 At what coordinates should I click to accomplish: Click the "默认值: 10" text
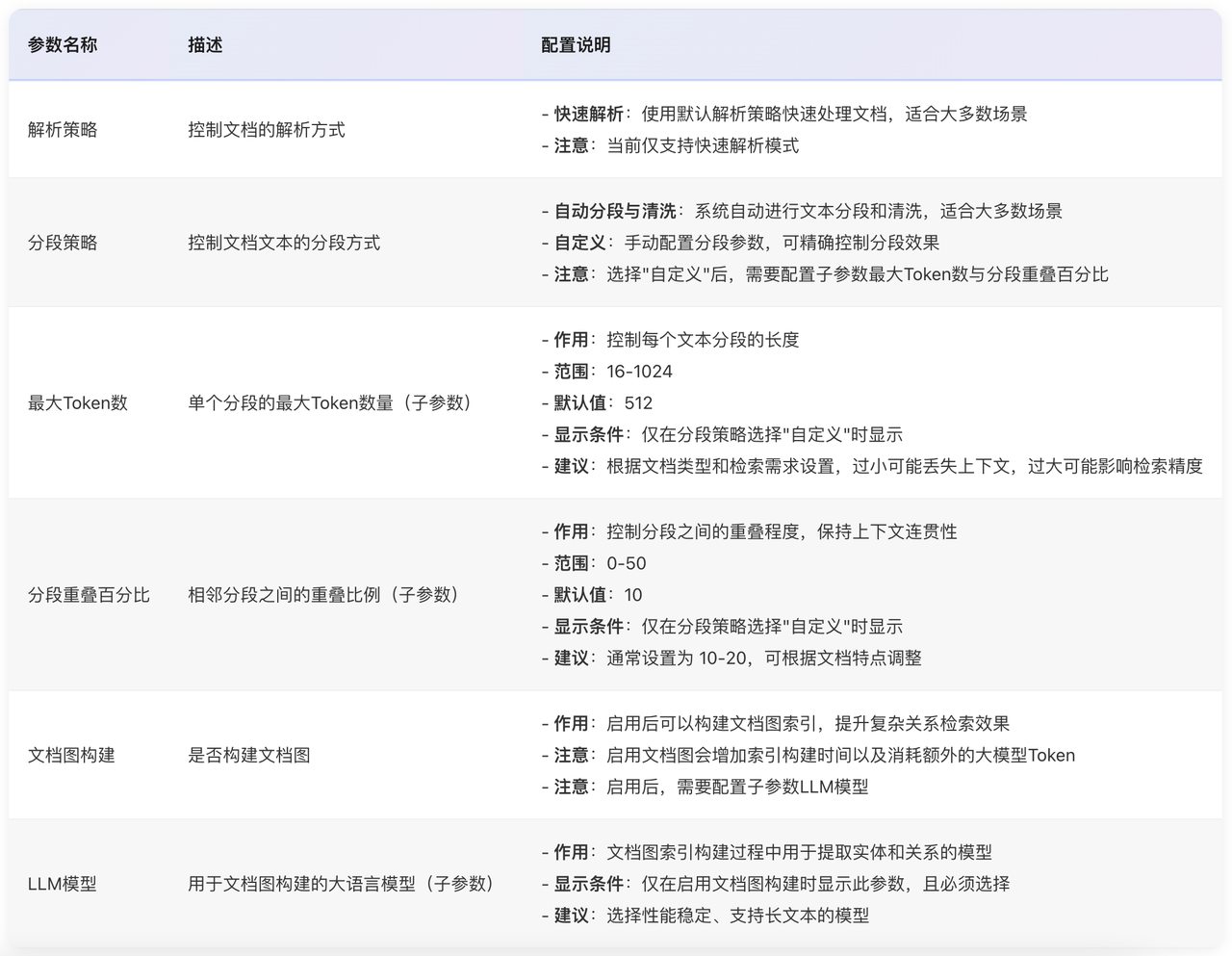point(597,594)
